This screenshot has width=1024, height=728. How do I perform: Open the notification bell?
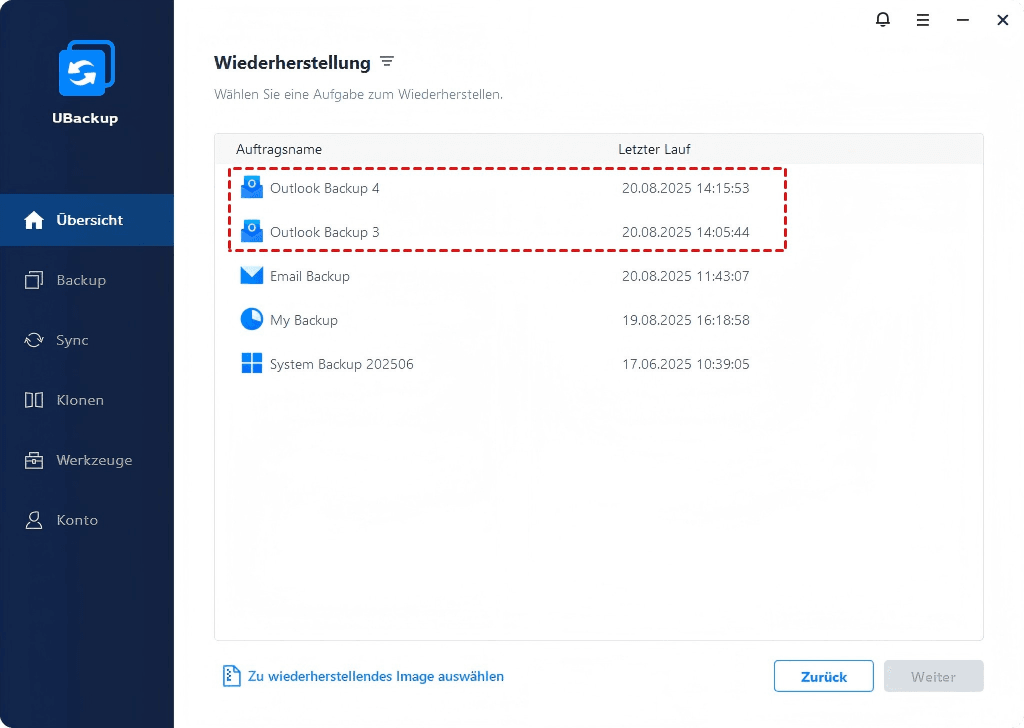tap(882, 20)
